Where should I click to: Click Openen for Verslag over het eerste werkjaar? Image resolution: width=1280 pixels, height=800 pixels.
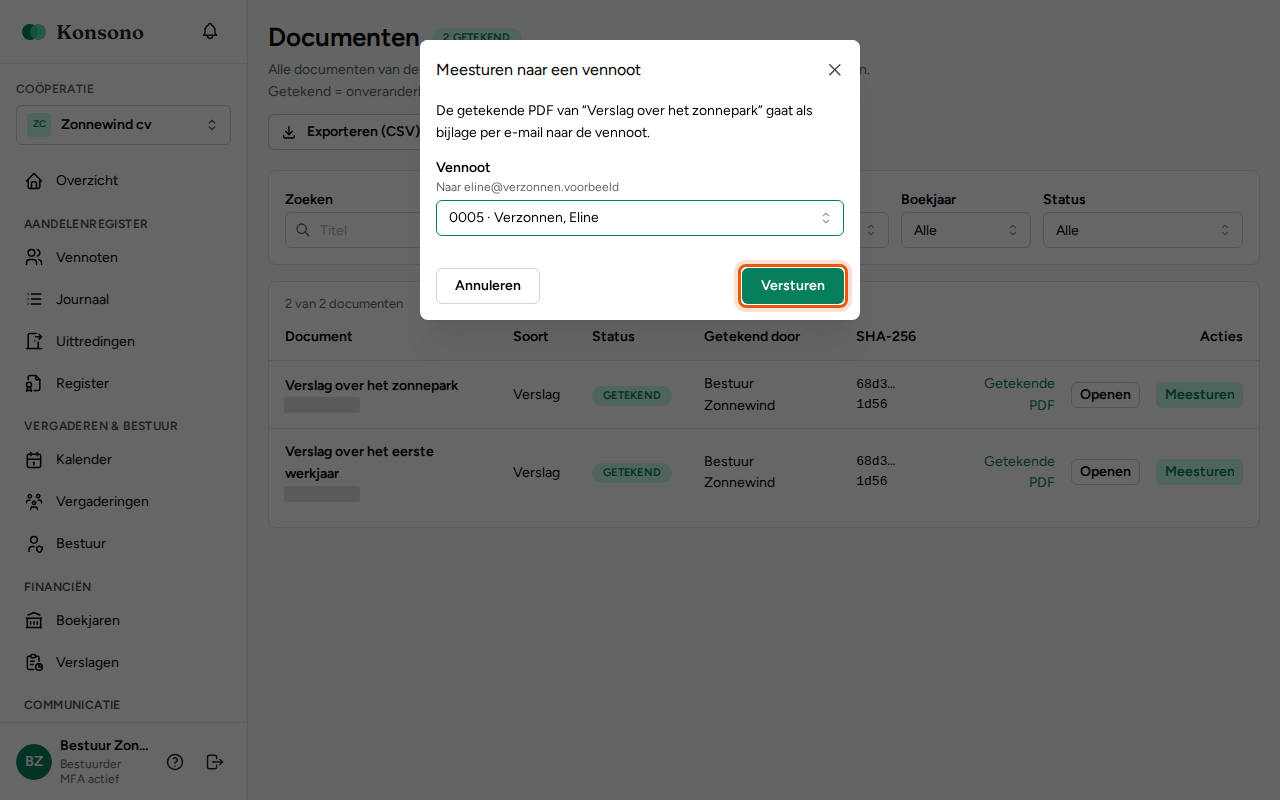[x=1105, y=472]
